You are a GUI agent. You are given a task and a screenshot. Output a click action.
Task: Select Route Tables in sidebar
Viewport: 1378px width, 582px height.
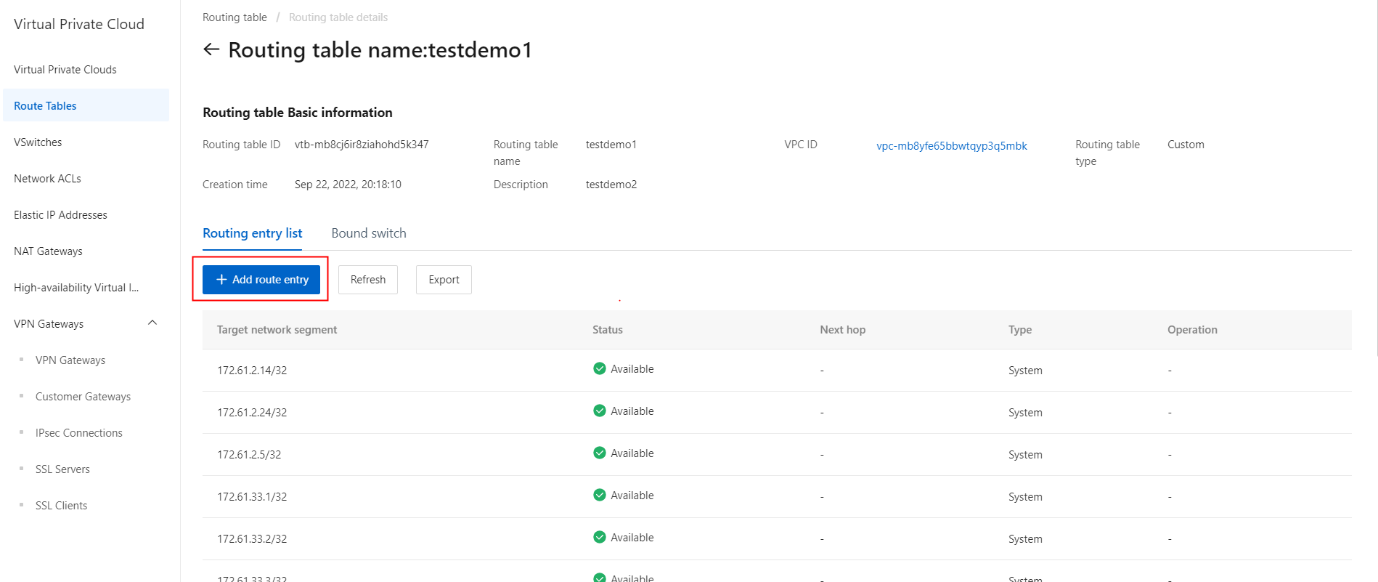coord(86,106)
